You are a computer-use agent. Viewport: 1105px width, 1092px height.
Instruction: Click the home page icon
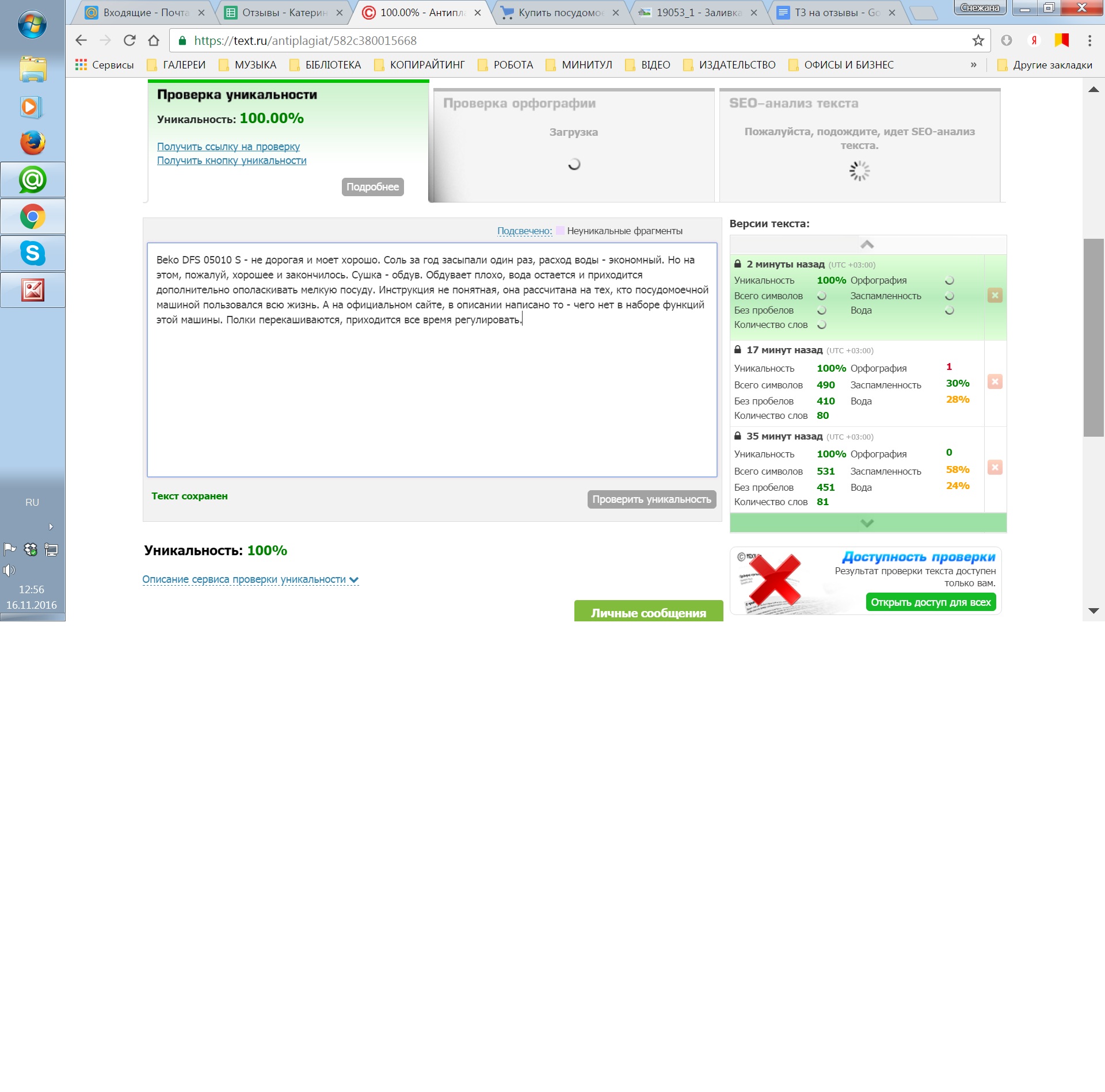(154, 40)
